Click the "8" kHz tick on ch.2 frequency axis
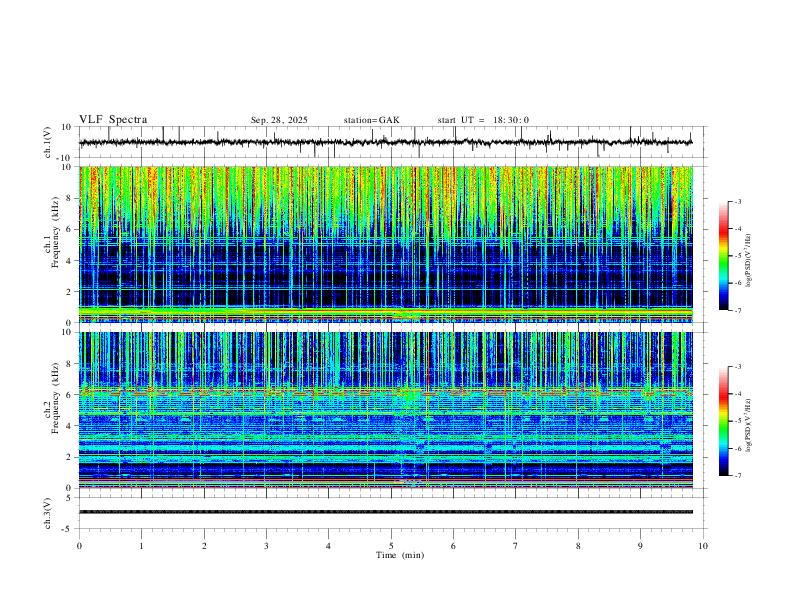Screen dimensions: 792x612 (71, 364)
